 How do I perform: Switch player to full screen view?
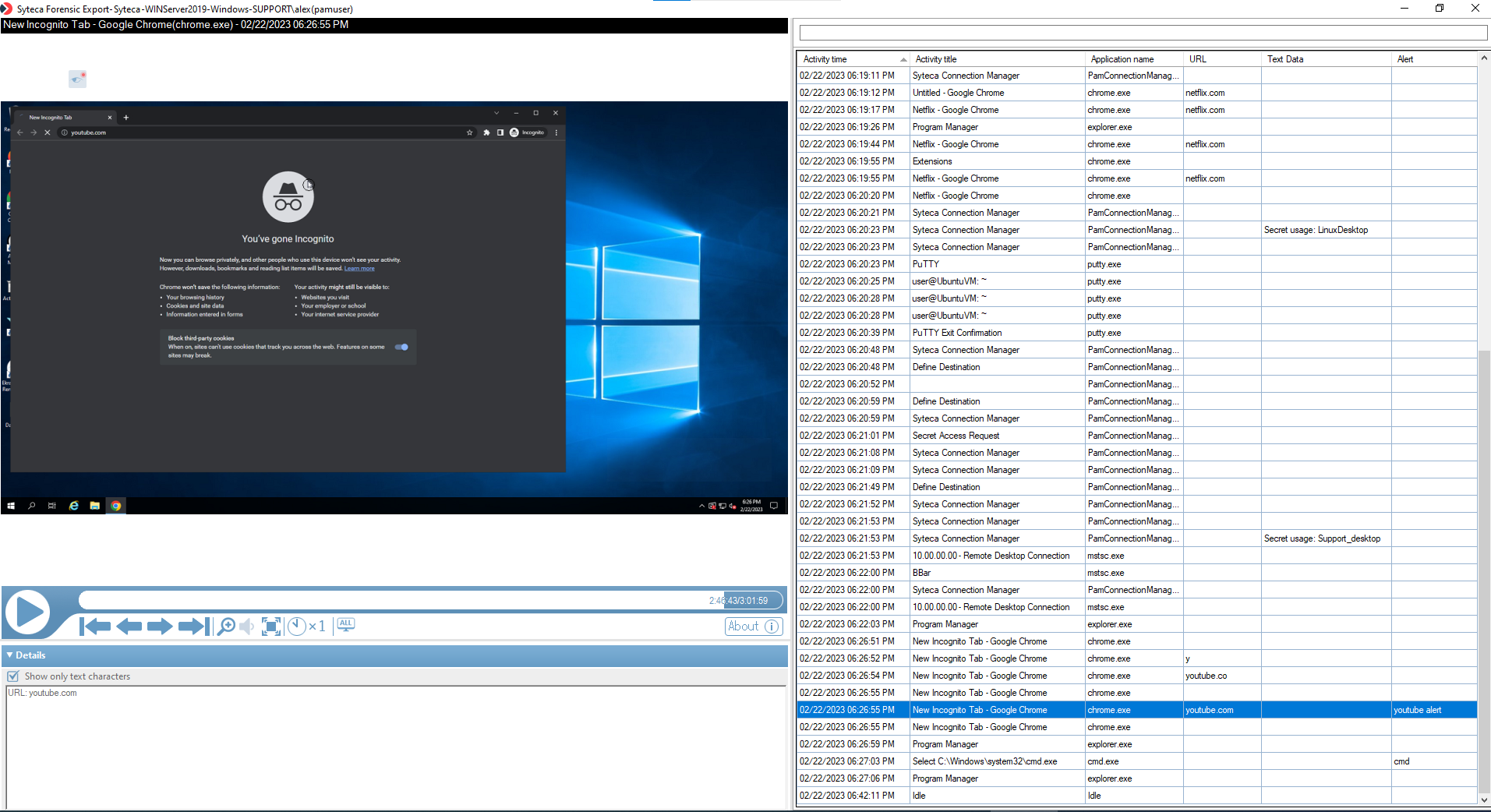click(271, 627)
